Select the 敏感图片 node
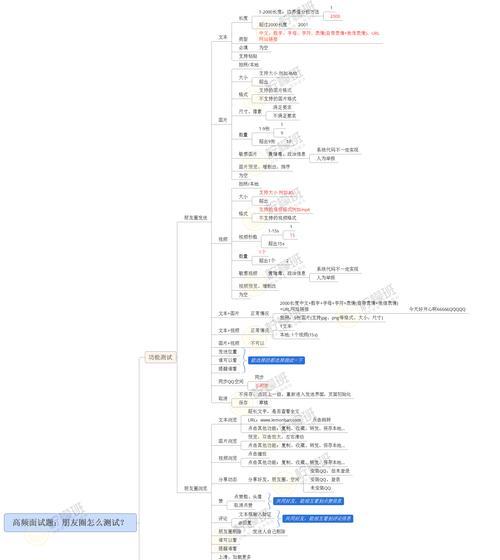Viewport: 500px width, 560px height. point(248,154)
